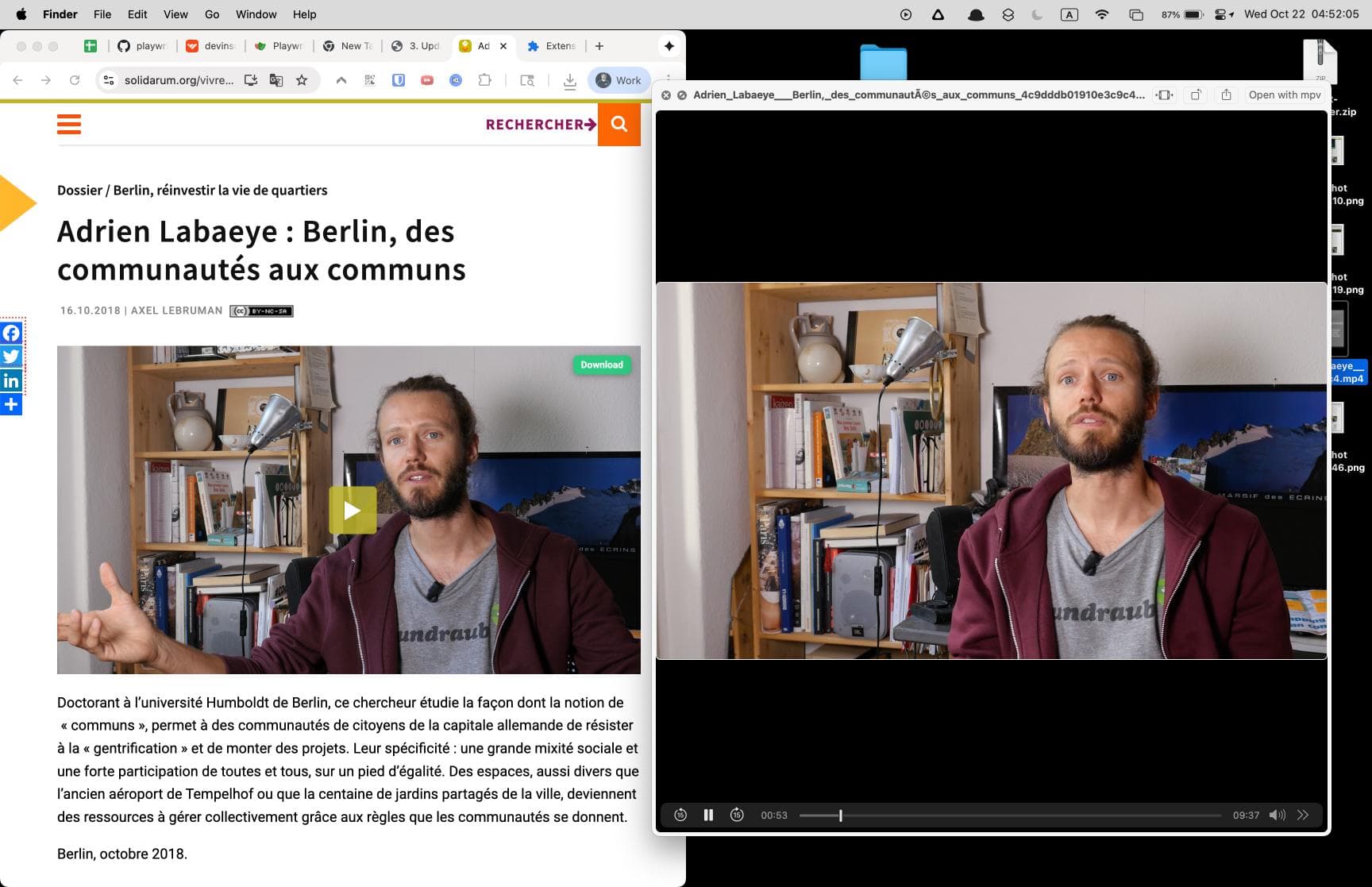Skip back 15 seconds in the video player

pos(680,815)
